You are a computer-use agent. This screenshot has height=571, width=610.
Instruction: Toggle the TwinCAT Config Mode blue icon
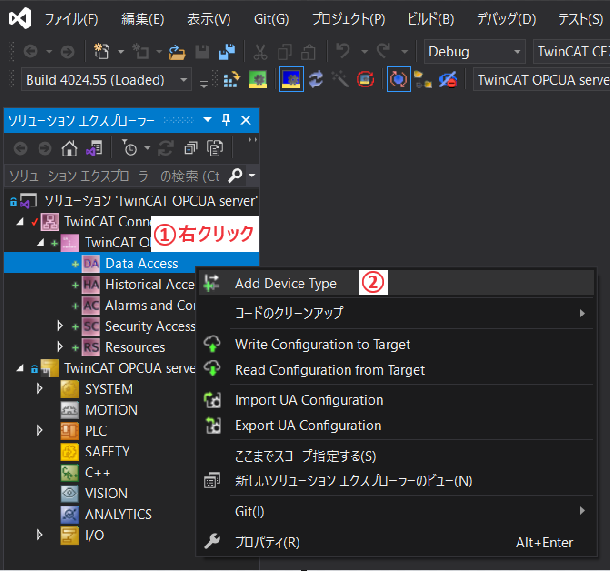point(291,79)
